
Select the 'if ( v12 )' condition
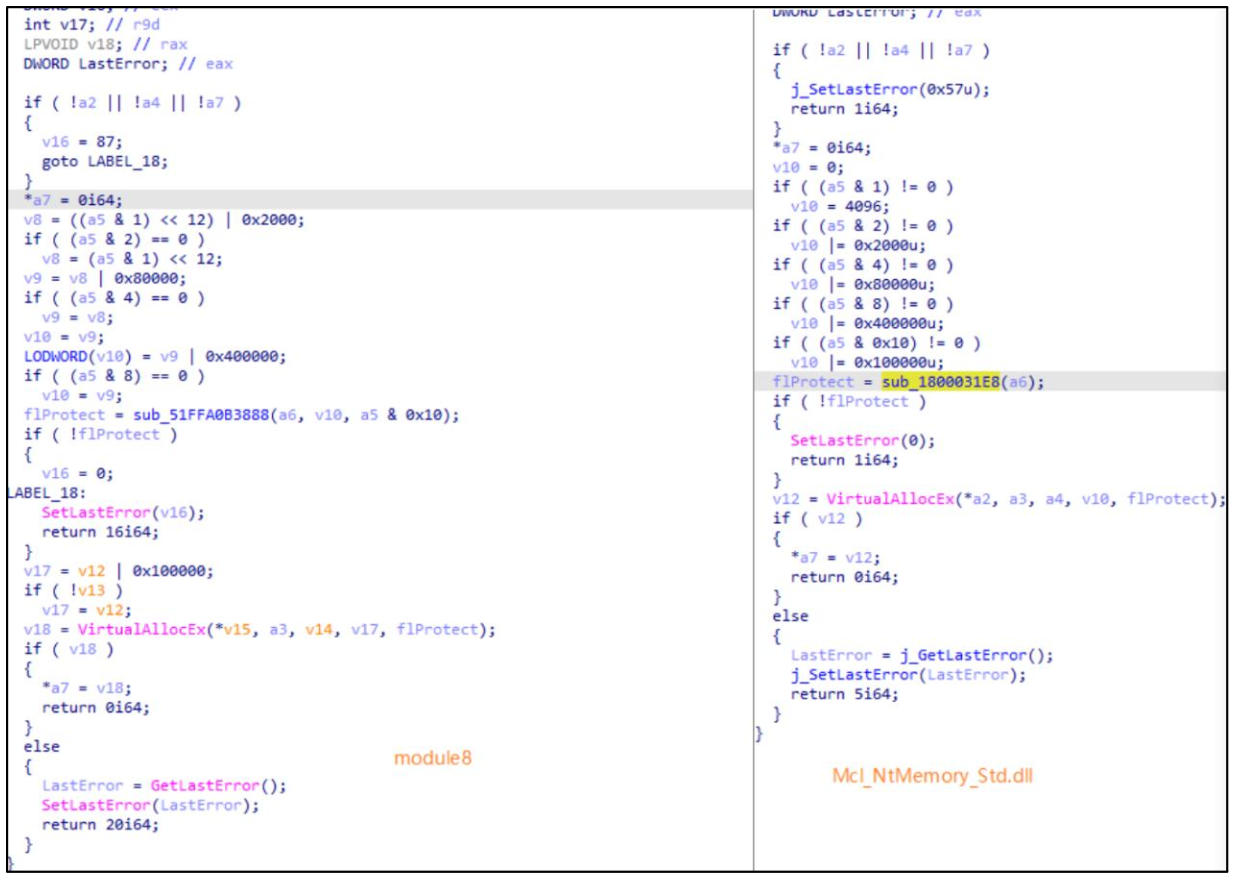816,519
